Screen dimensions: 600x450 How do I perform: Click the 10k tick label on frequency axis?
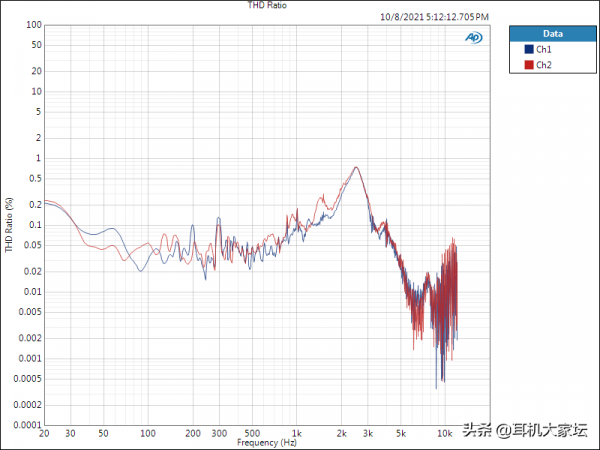pyautogui.click(x=445, y=433)
